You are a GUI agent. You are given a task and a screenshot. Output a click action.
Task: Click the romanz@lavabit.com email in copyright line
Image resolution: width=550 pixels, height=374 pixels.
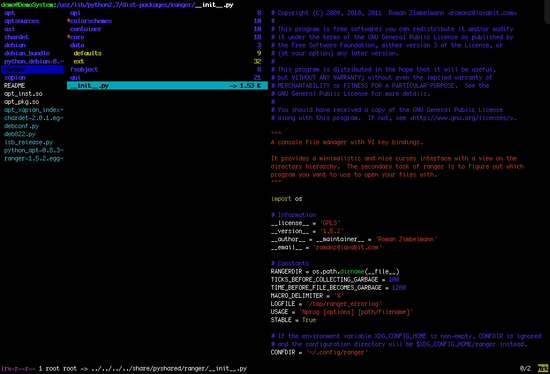pos(482,13)
